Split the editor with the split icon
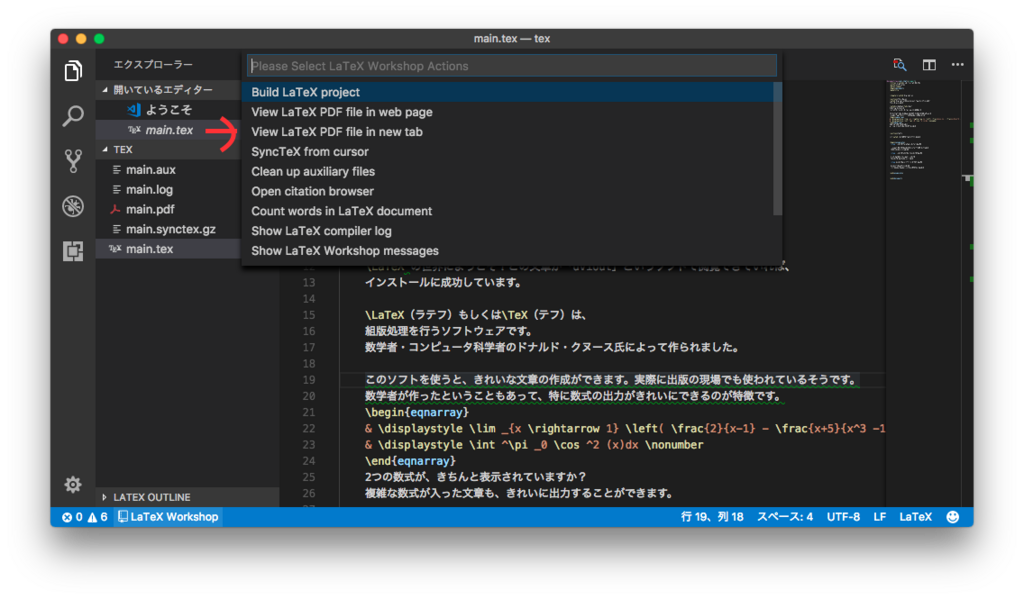Viewport: 1024px width, 599px height. [x=929, y=65]
